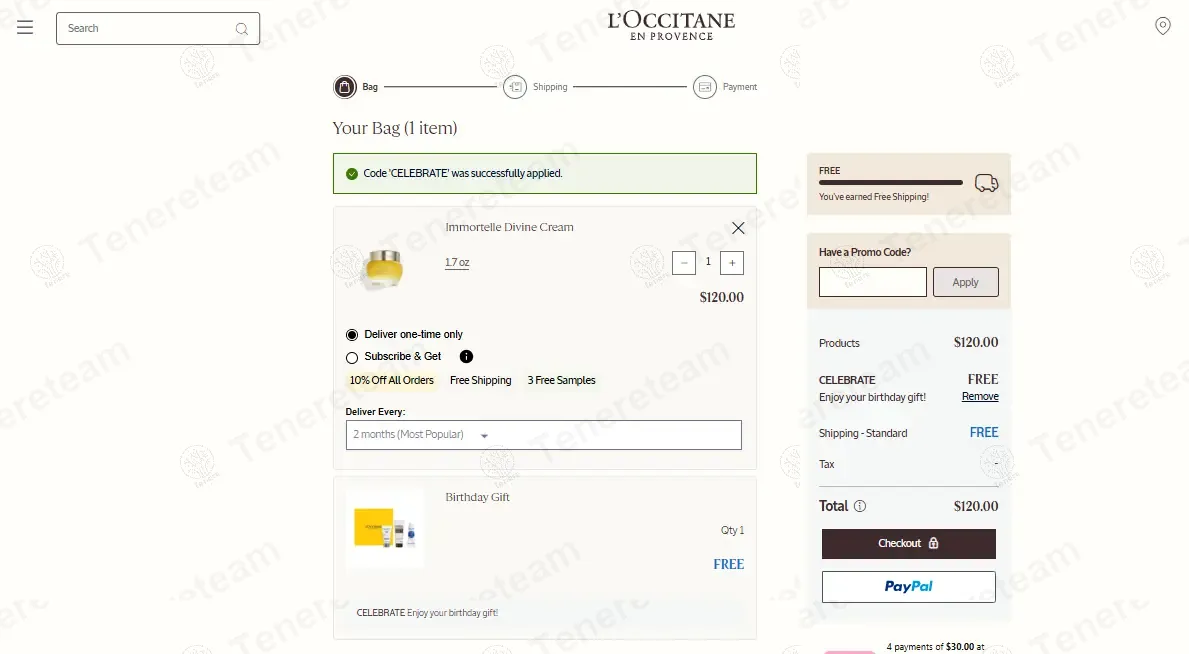Select Deliver one-time only option
The width and height of the screenshot is (1189, 654).
[352, 335]
